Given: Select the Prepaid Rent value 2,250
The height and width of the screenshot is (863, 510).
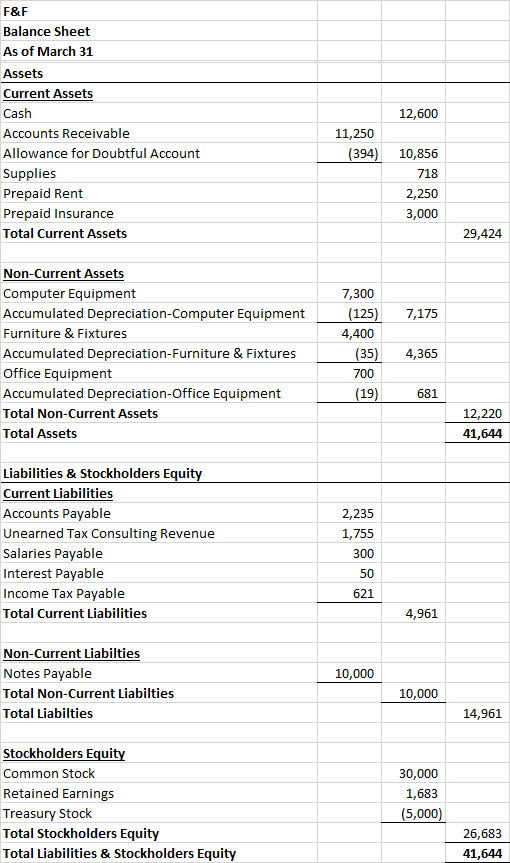Looking at the screenshot, I should [422, 194].
